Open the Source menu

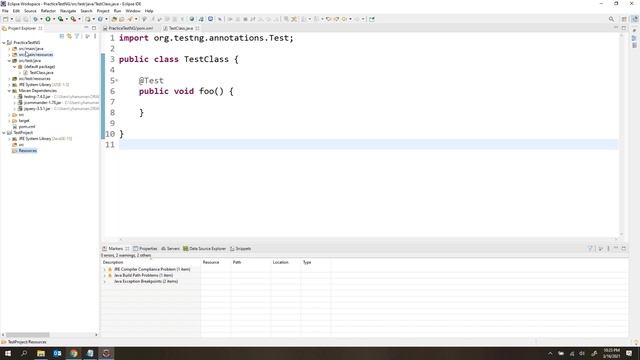(30, 11)
